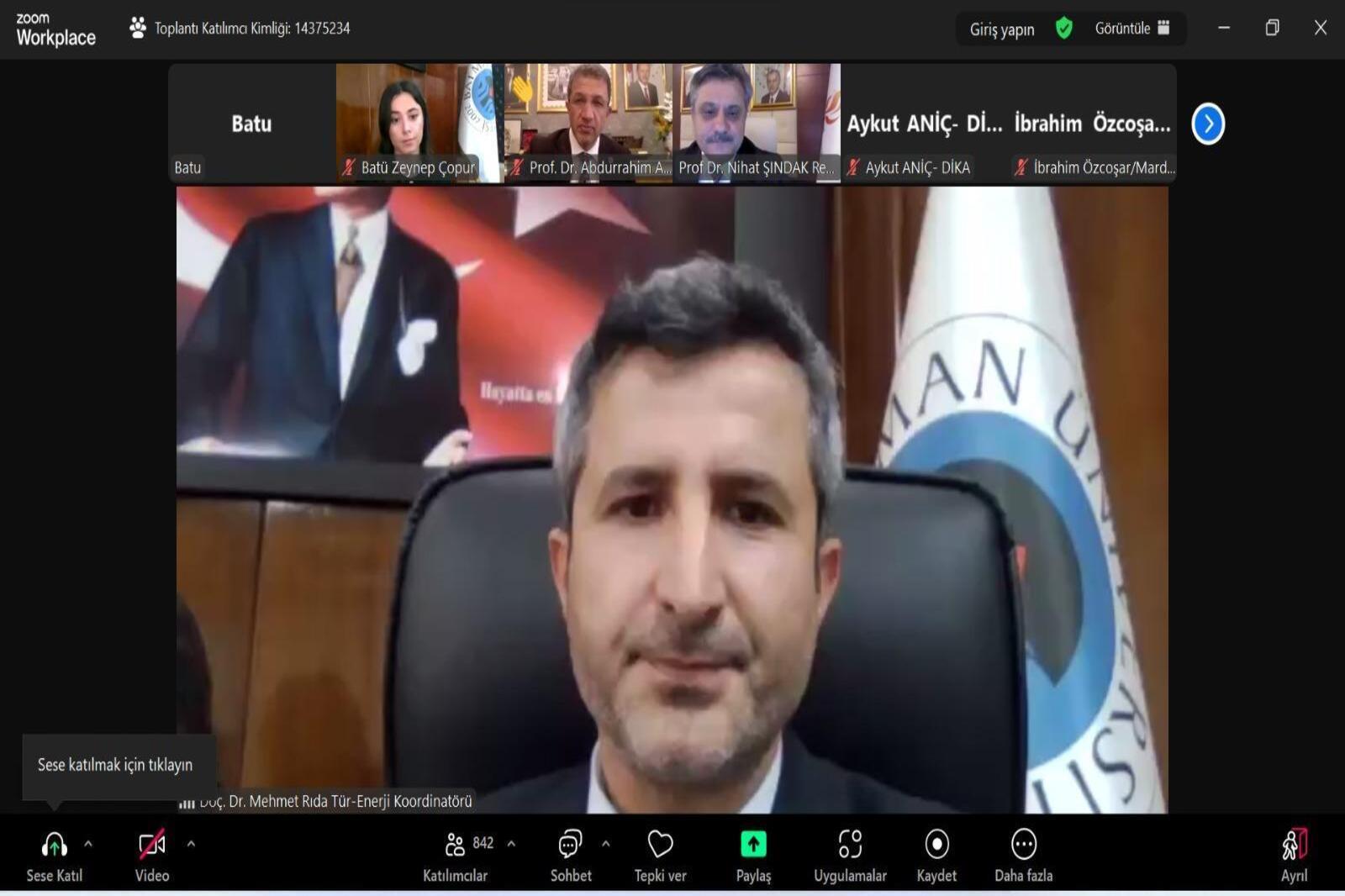1345x896 pixels.
Task: Select Prof. Dr. Nihat ŞINDAK video thumbnail
Action: (756, 118)
